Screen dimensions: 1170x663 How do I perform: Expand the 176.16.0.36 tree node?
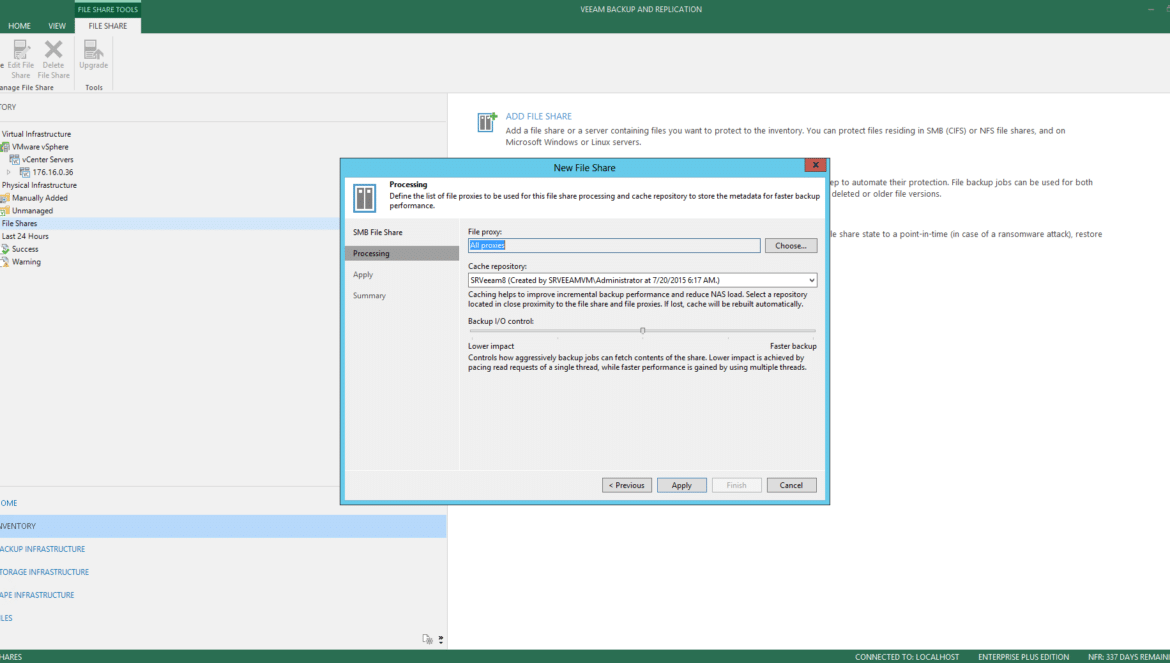click(x=9, y=172)
